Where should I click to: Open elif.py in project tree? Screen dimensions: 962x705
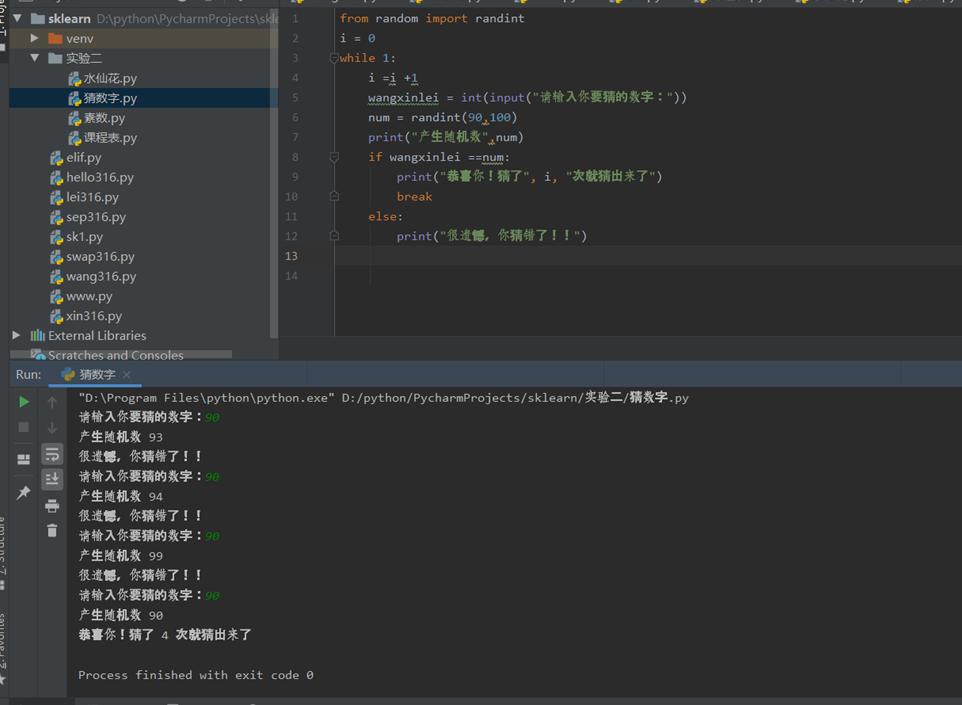(76, 157)
